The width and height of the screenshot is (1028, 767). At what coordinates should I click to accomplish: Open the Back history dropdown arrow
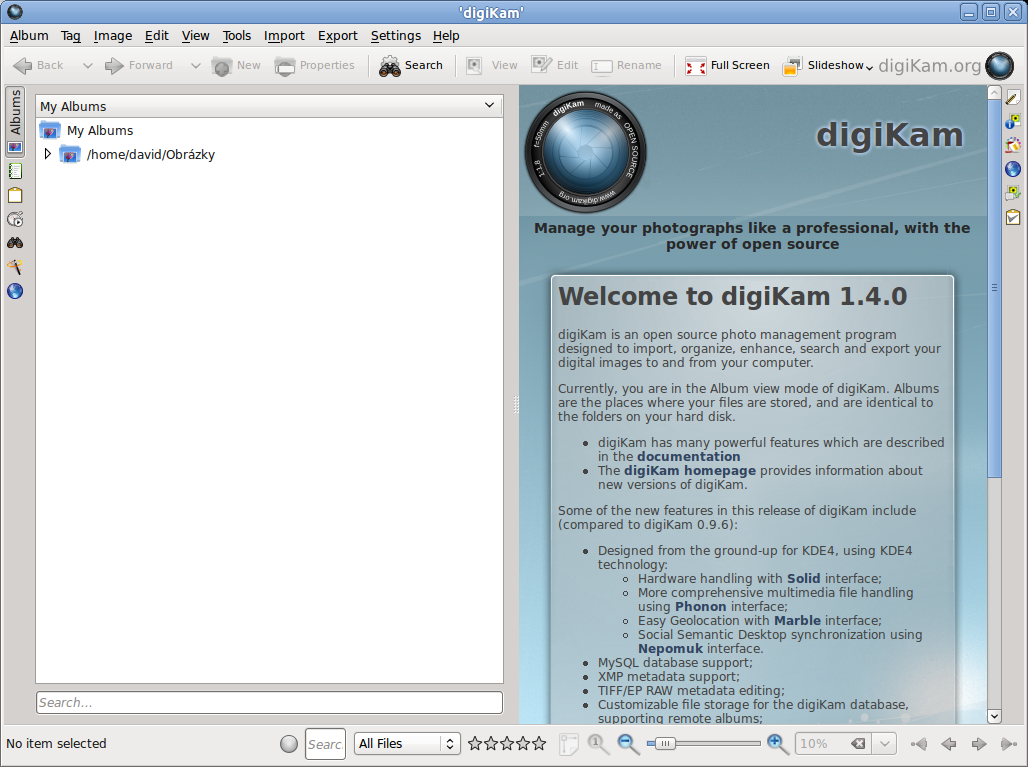[87, 66]
